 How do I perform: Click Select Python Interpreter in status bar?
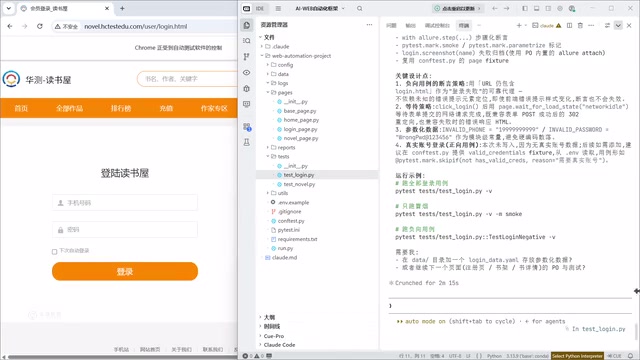coord(577,356)
